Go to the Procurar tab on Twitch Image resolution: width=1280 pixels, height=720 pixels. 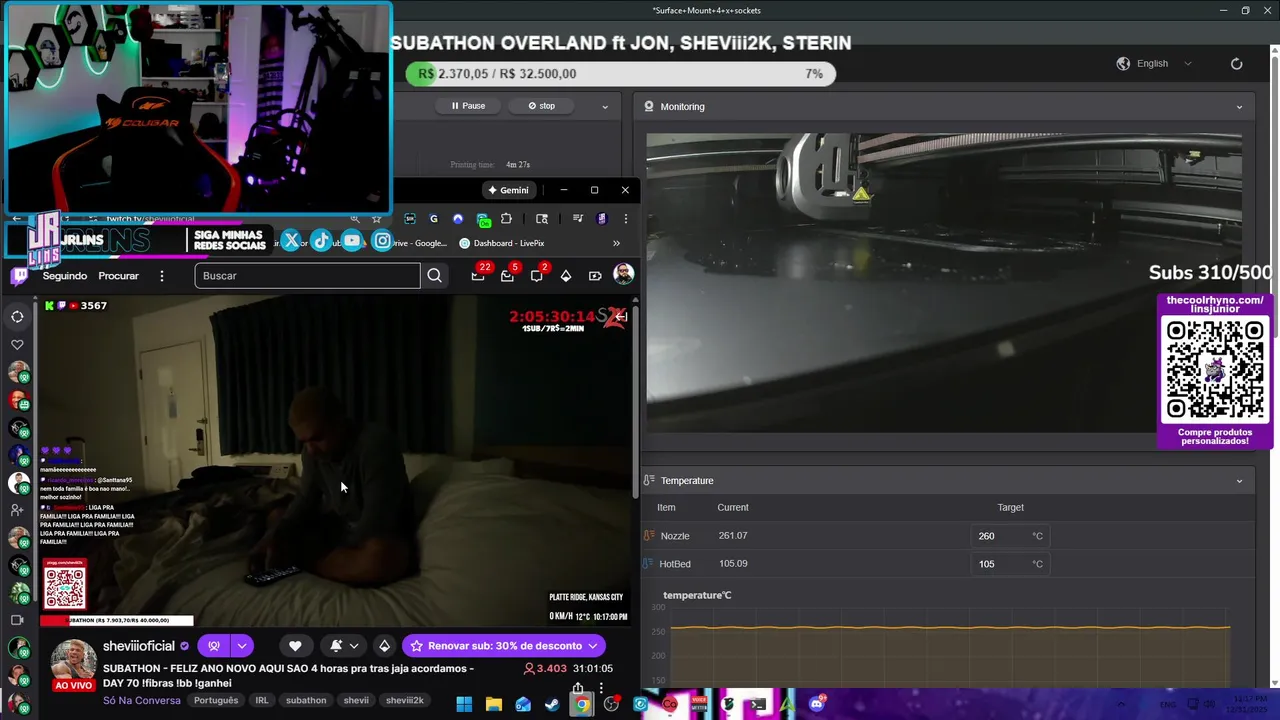[118, 276]
